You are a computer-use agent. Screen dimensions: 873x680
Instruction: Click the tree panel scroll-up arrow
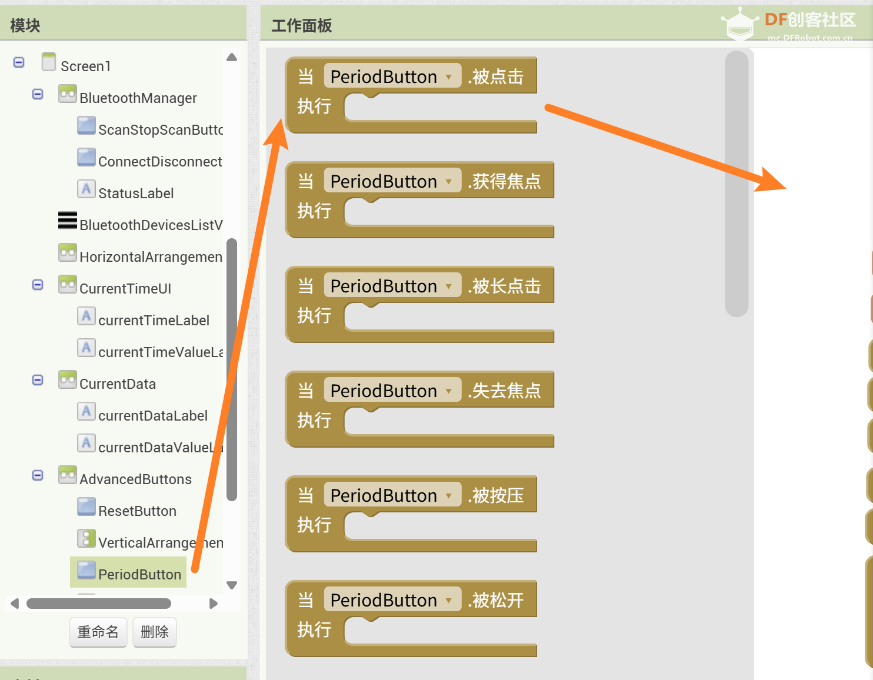coord(232,57)
